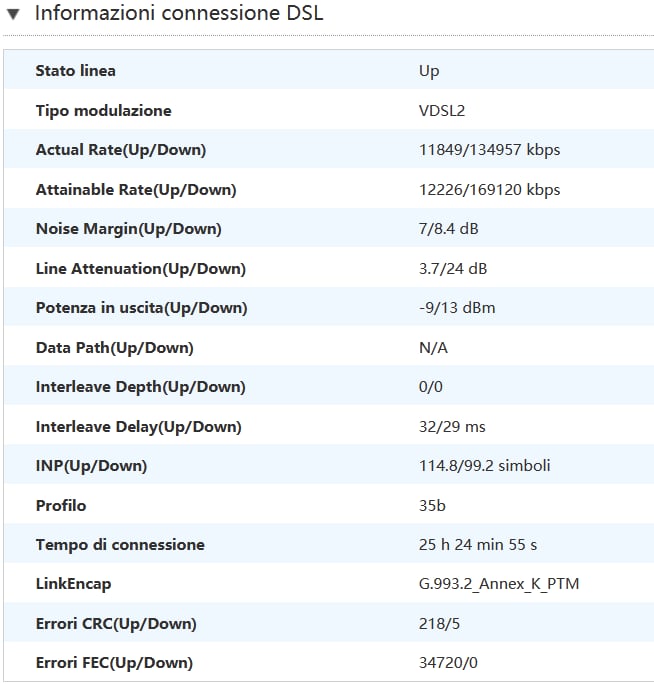Select the Potenza in uscita value -9/13 dBm
Screen dimensions: 654x698
pos(457,308)
